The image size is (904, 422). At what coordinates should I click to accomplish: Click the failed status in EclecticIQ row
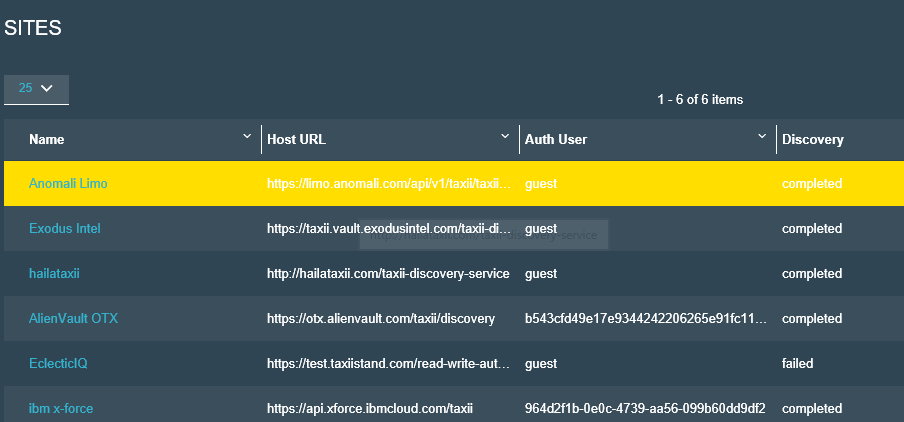[797, 364]
